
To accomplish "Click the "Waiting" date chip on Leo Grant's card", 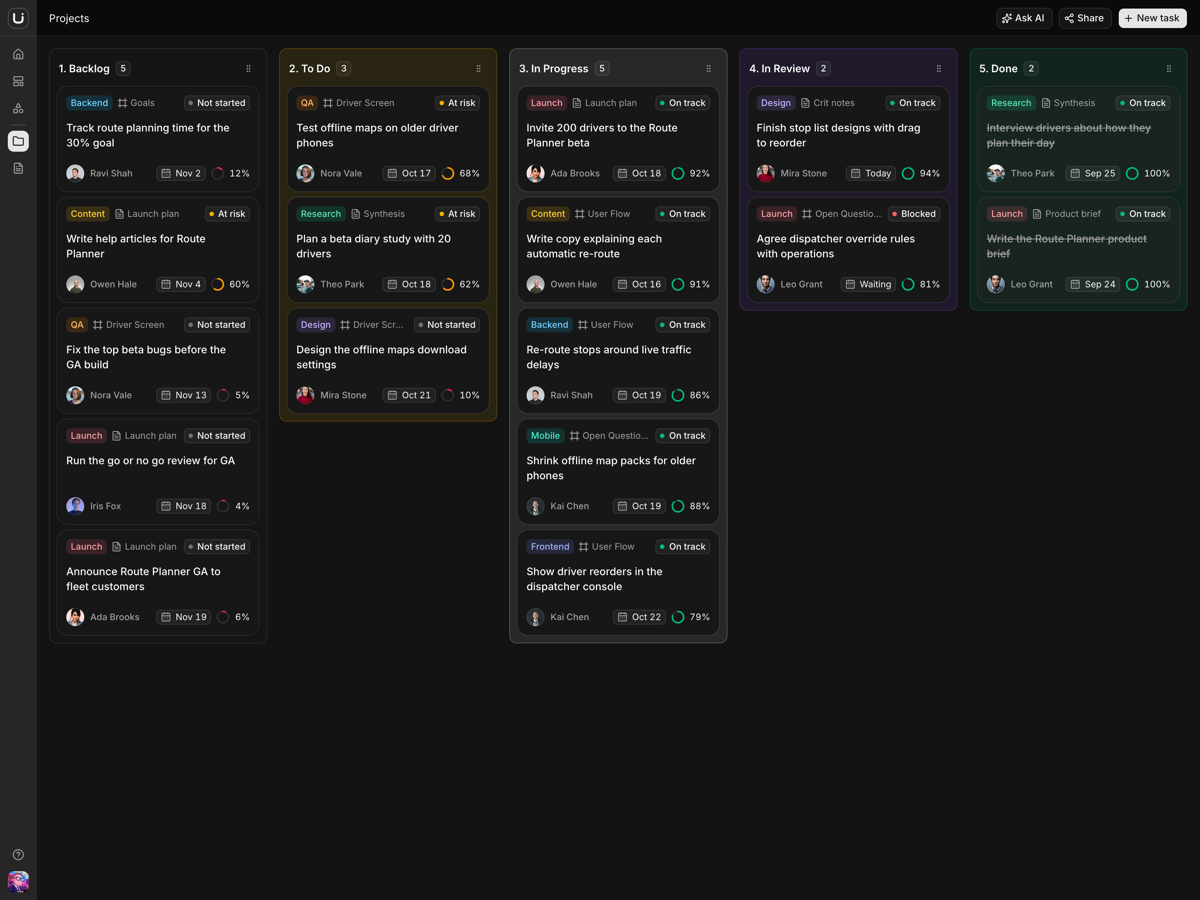I will pos(867,284).
